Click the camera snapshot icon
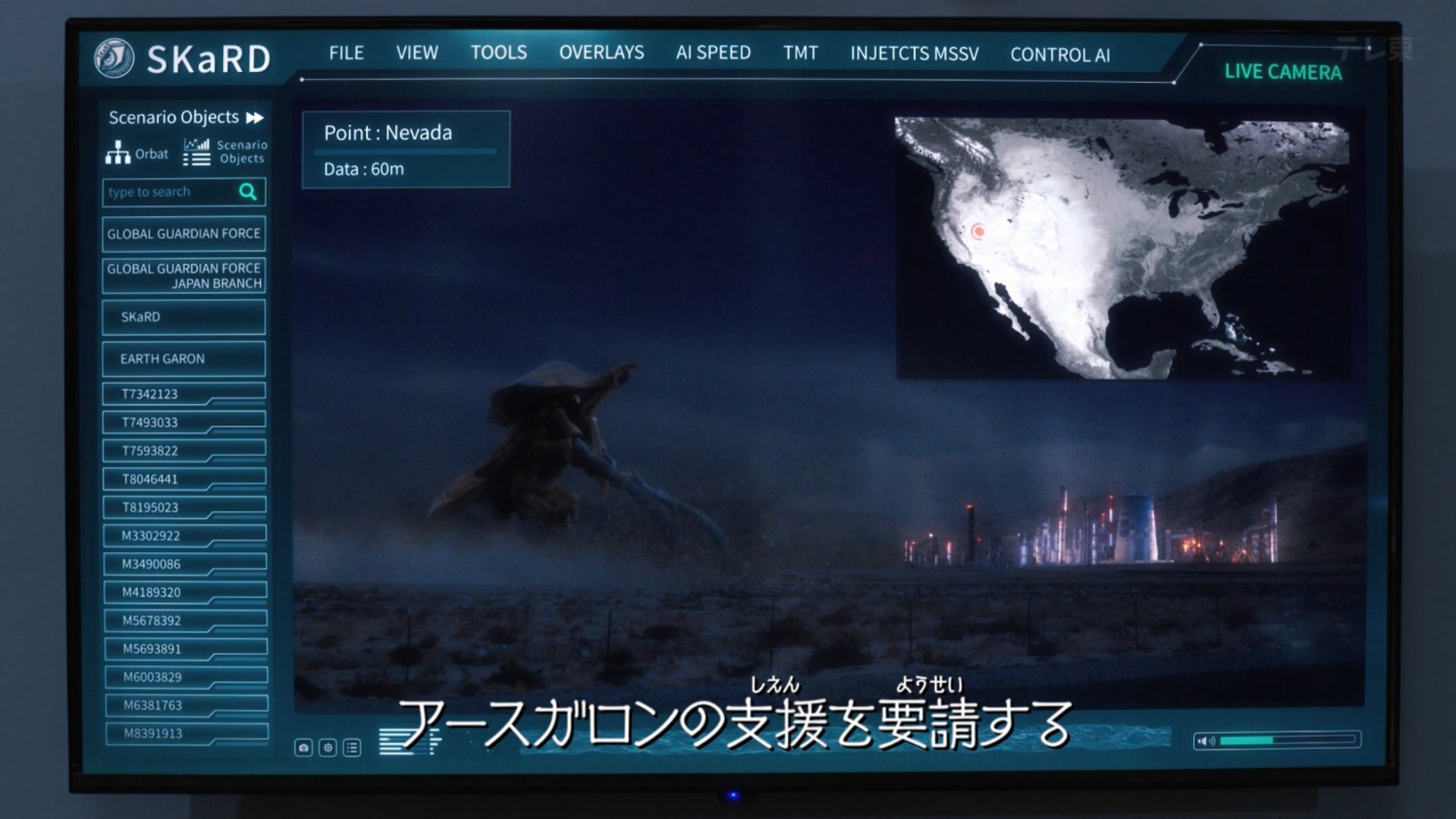The height and width of the screenshot is (819, 1456). (303, 748)
